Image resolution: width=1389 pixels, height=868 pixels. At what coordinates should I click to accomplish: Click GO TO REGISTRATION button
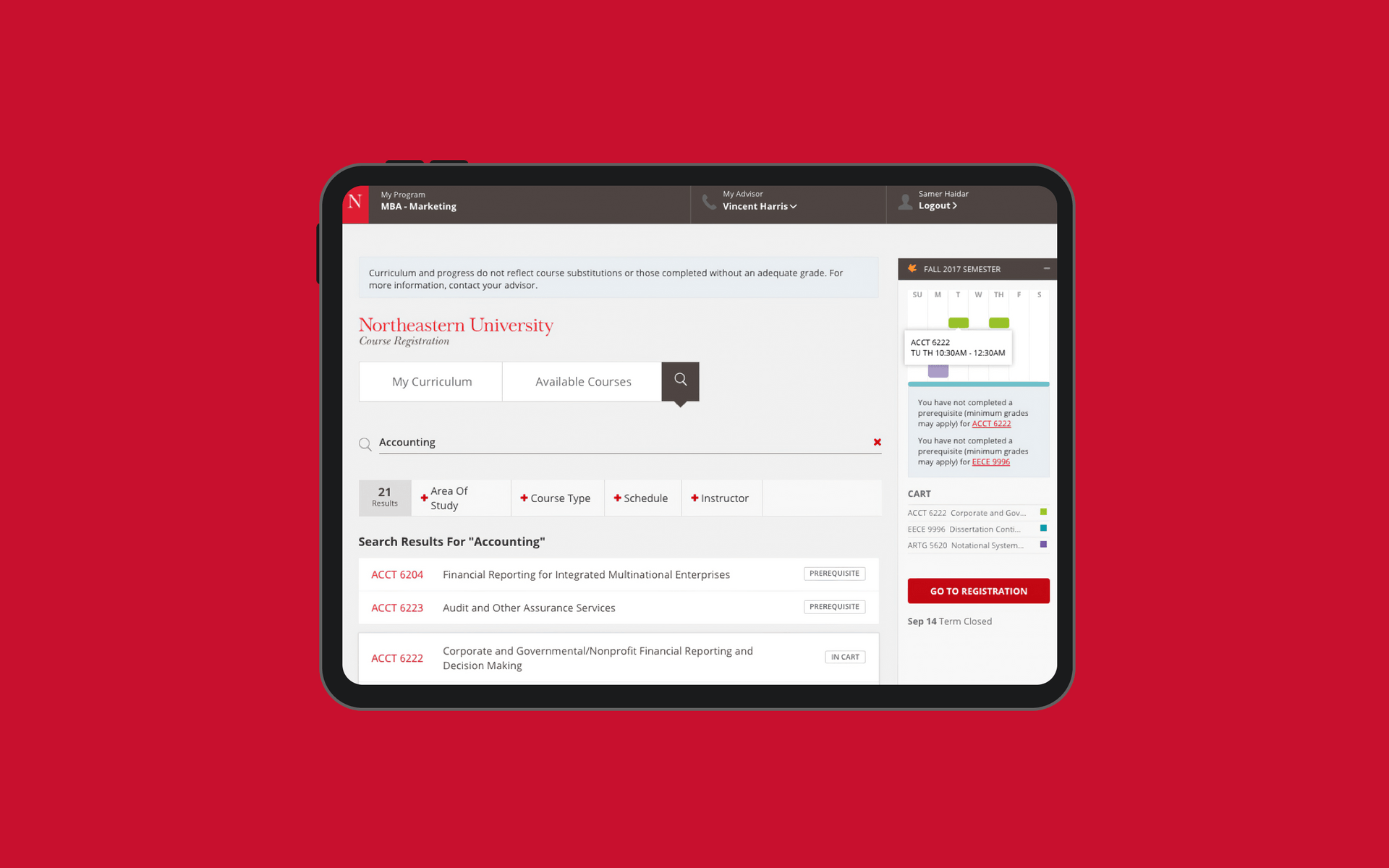pyautogui.click(x=978, y=590)
